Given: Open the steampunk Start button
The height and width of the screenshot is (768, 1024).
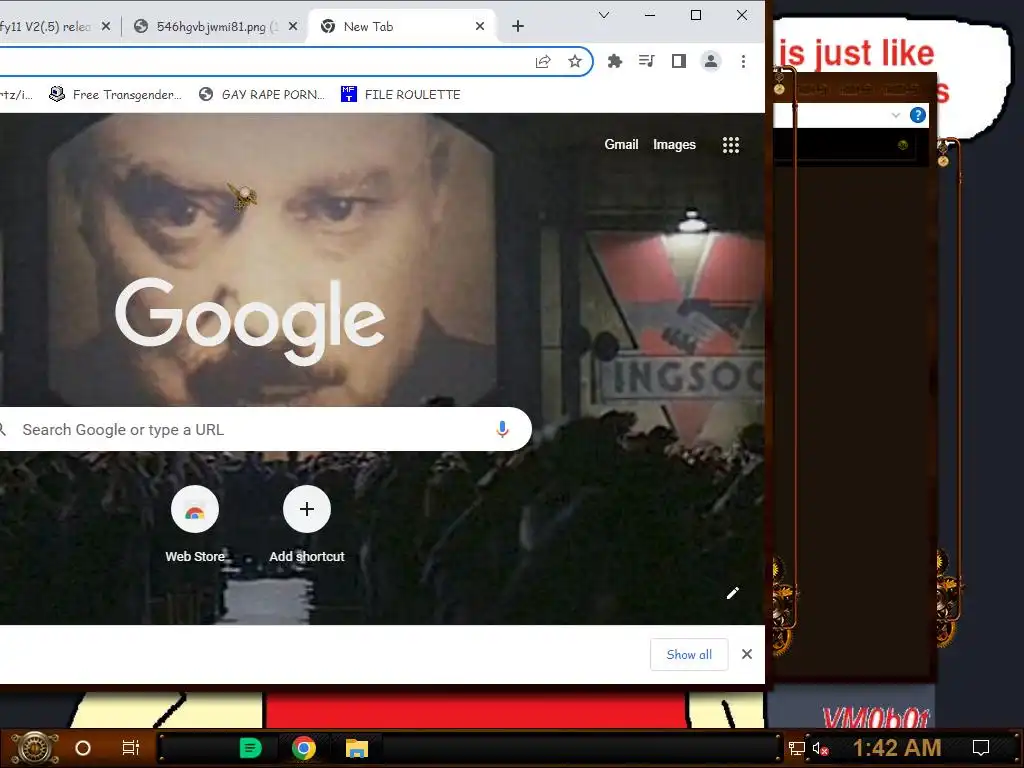Looking at the screenshot, I should pos(35,748).
